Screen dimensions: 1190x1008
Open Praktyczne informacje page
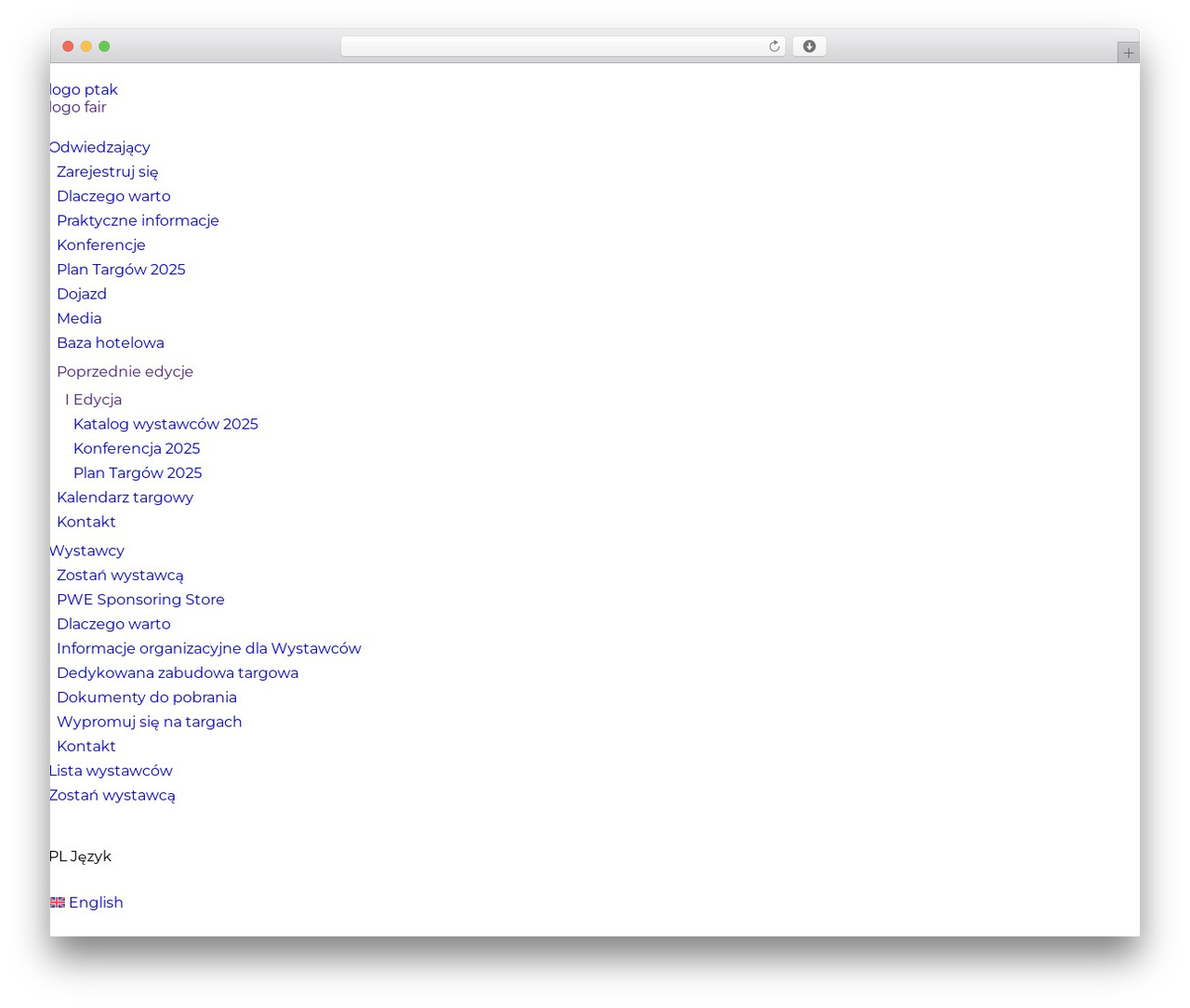coord(138,220)
